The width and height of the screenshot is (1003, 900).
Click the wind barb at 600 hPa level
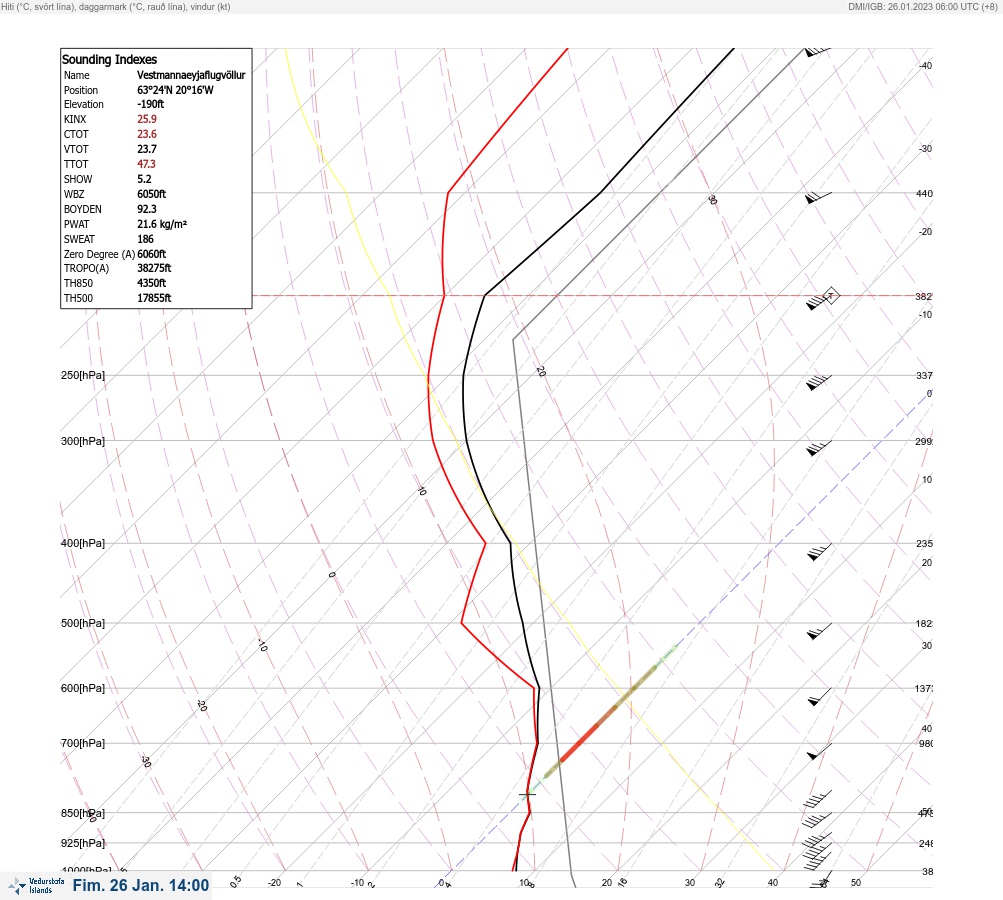point(820,697)
